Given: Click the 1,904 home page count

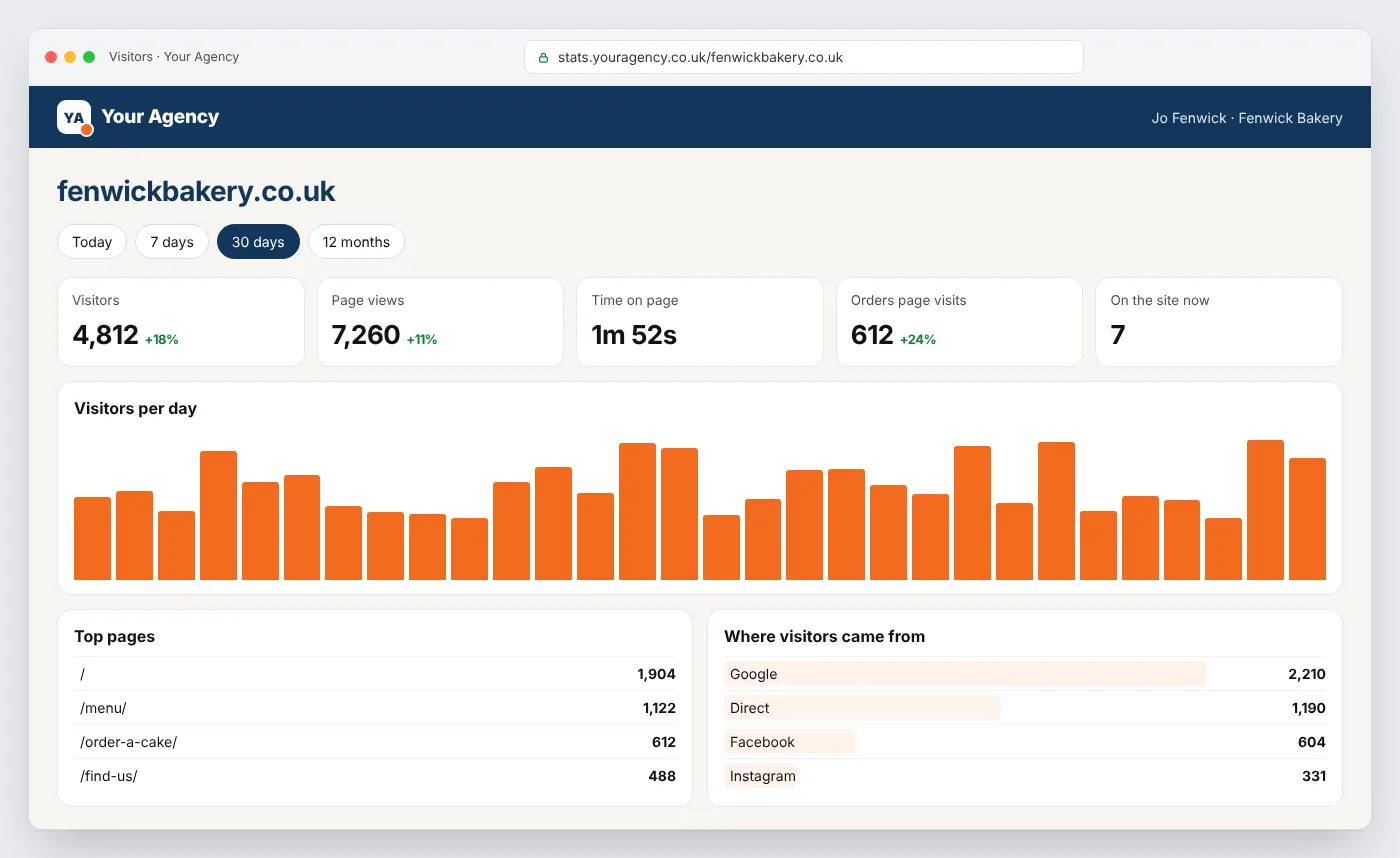Looking at the screenshot, I should click(656, 674).
